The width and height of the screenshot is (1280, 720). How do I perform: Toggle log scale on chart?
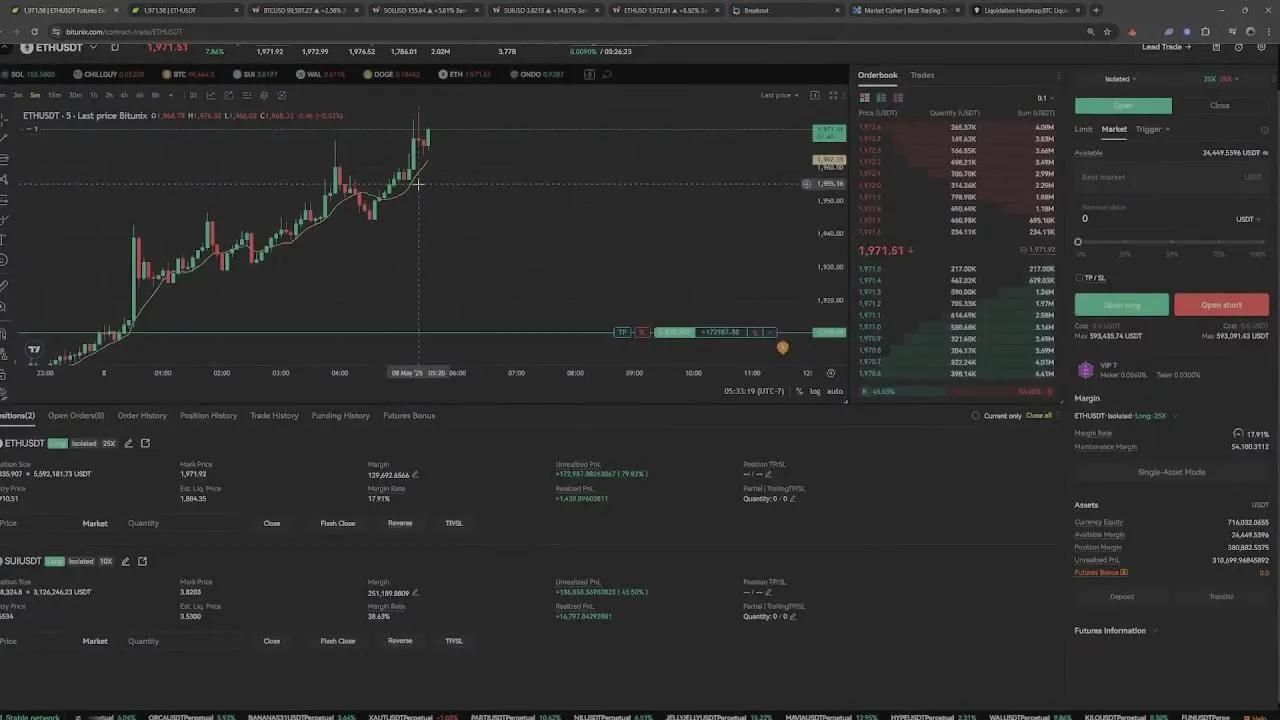815,391
